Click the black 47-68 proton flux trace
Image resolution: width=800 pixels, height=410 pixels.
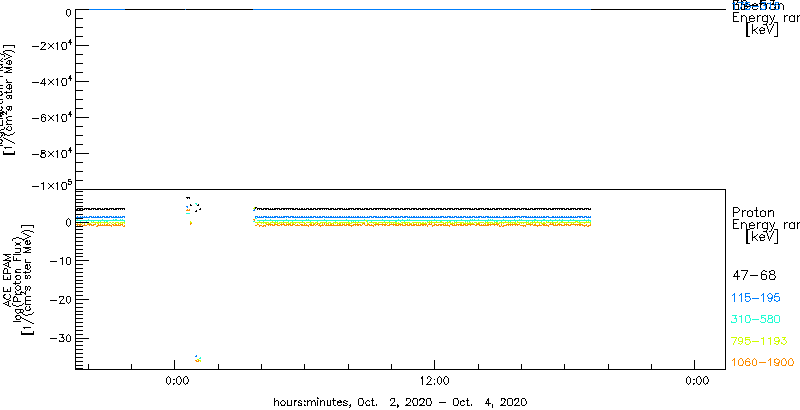pos(422,209)
